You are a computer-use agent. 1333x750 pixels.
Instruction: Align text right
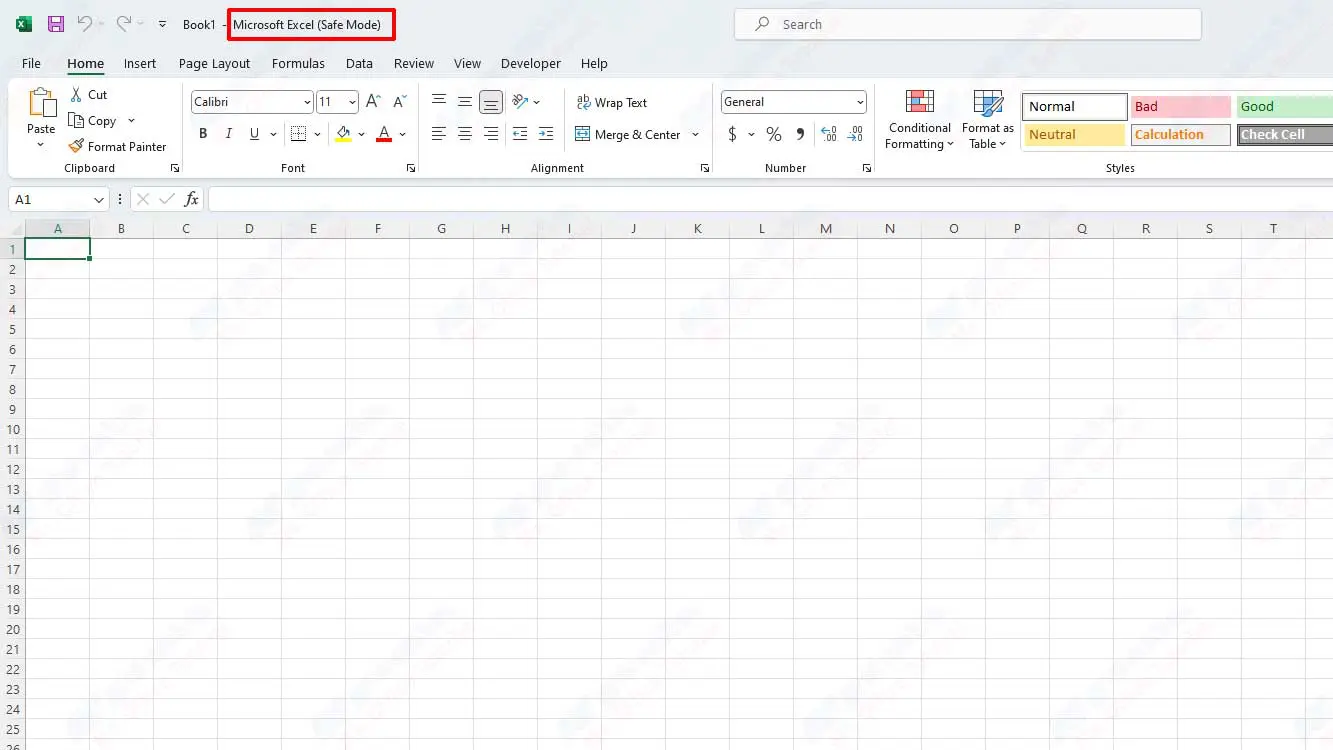pyautogui.click(x=490, y=133)
